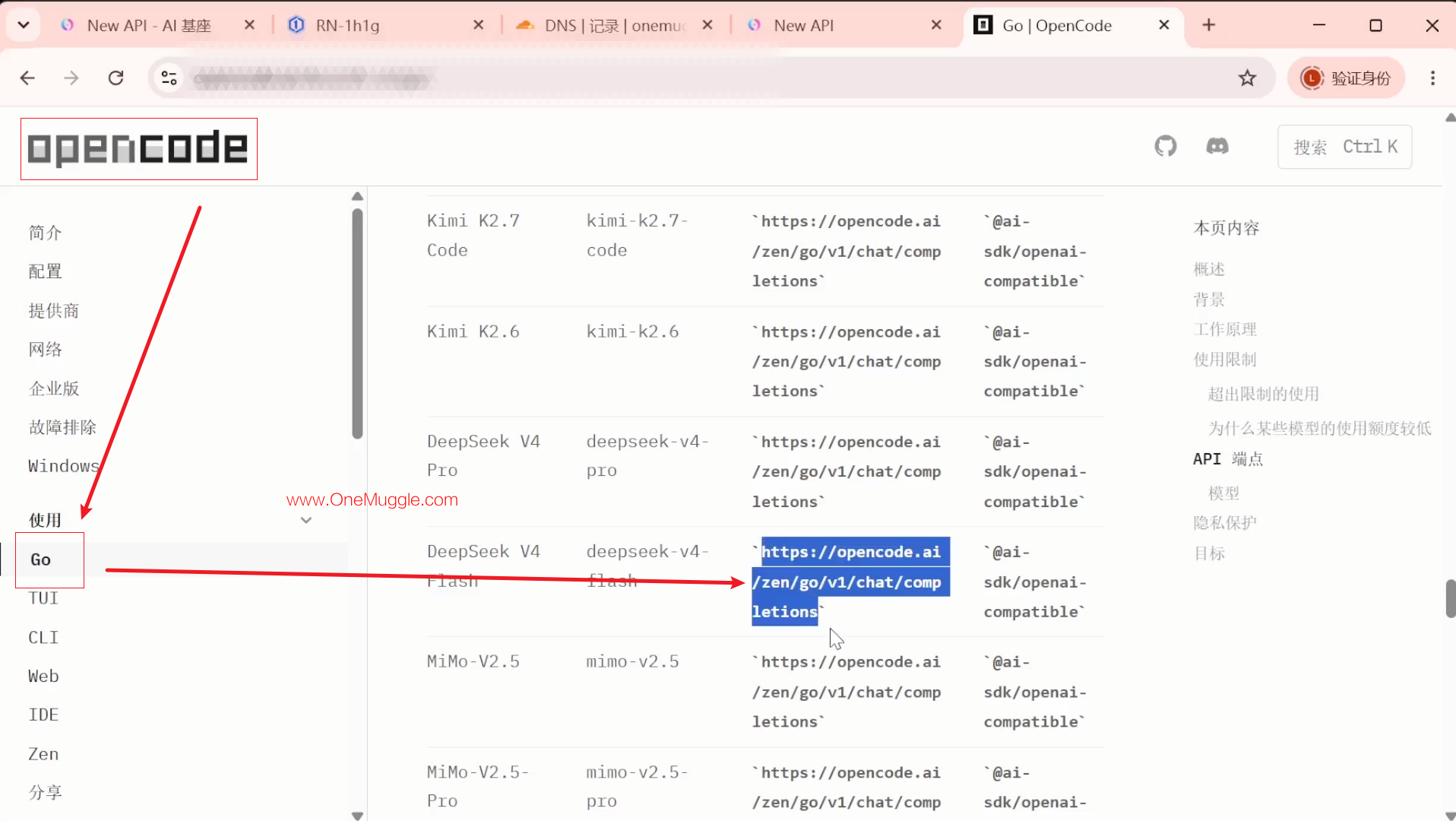Click MiMo-V2.5-Pro model name cell
The image size is (1456, 821).
(478, 787)
